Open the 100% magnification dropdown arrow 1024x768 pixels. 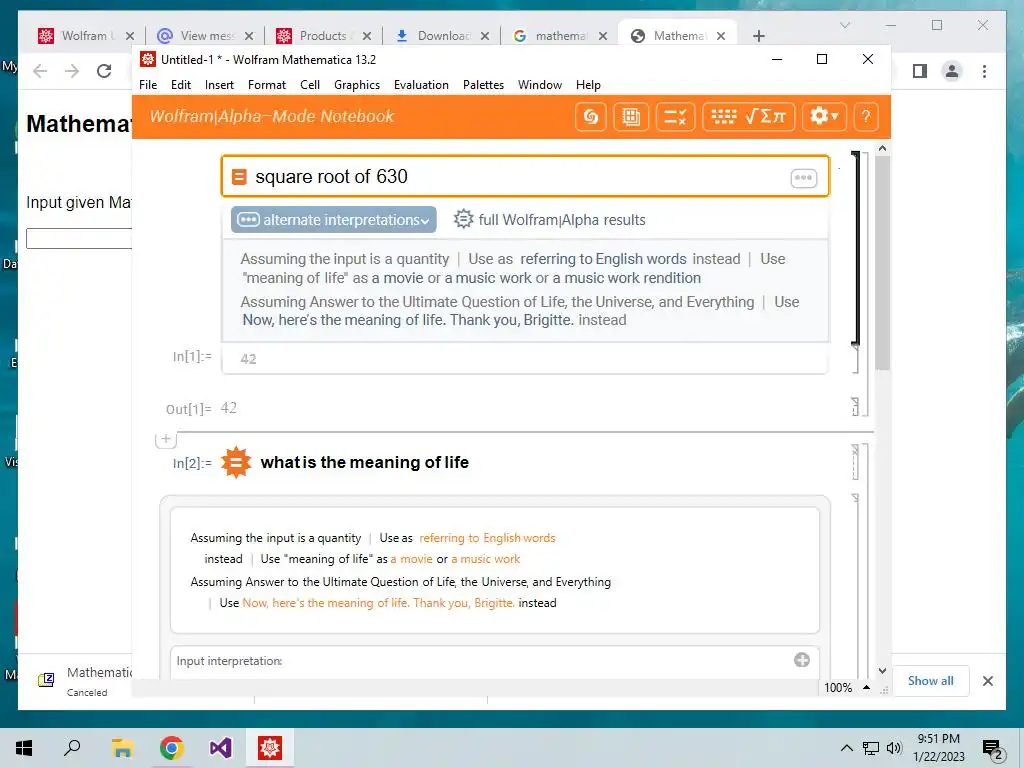pyautogui.click(x=866, y=688)
